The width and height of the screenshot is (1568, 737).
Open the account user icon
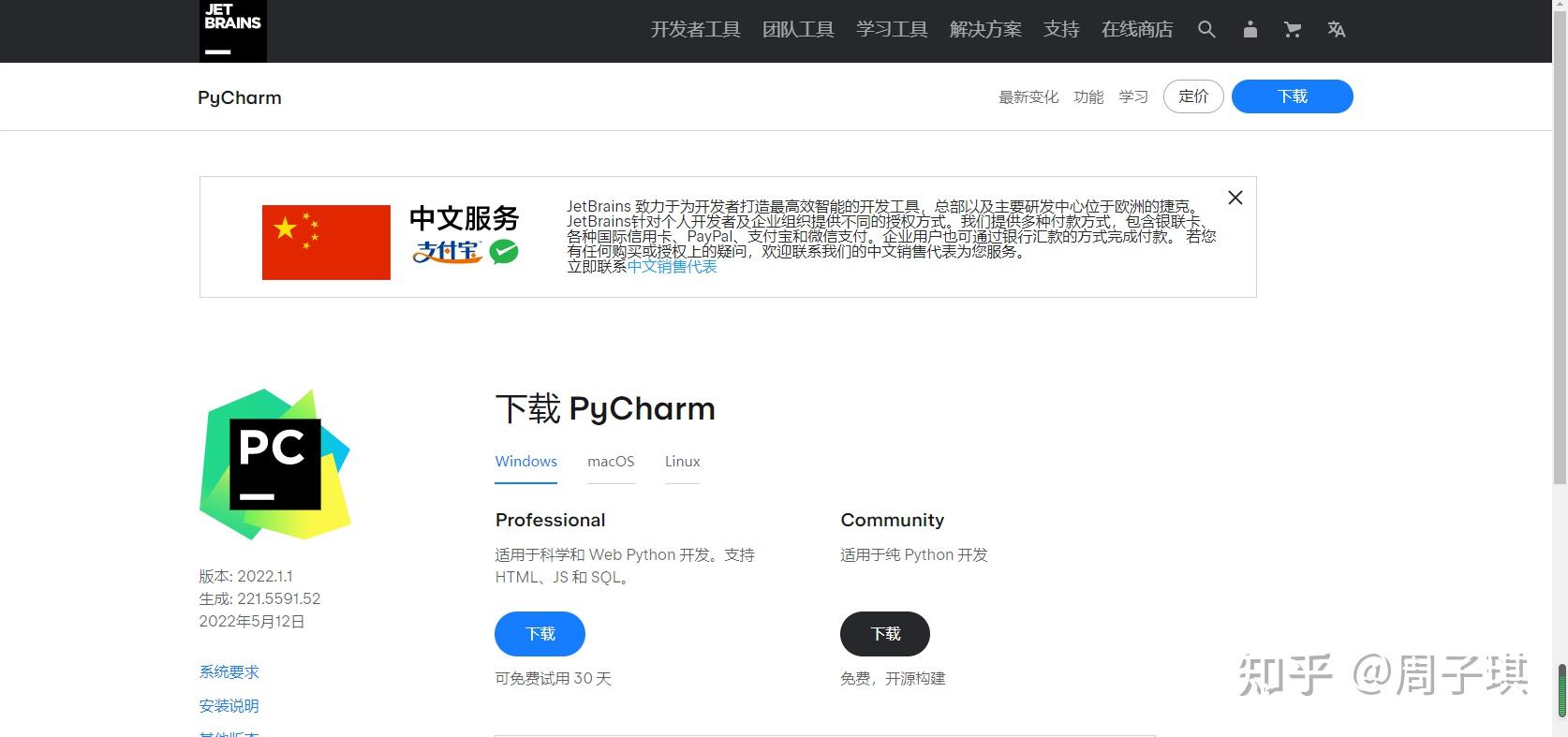point(1250,30)
